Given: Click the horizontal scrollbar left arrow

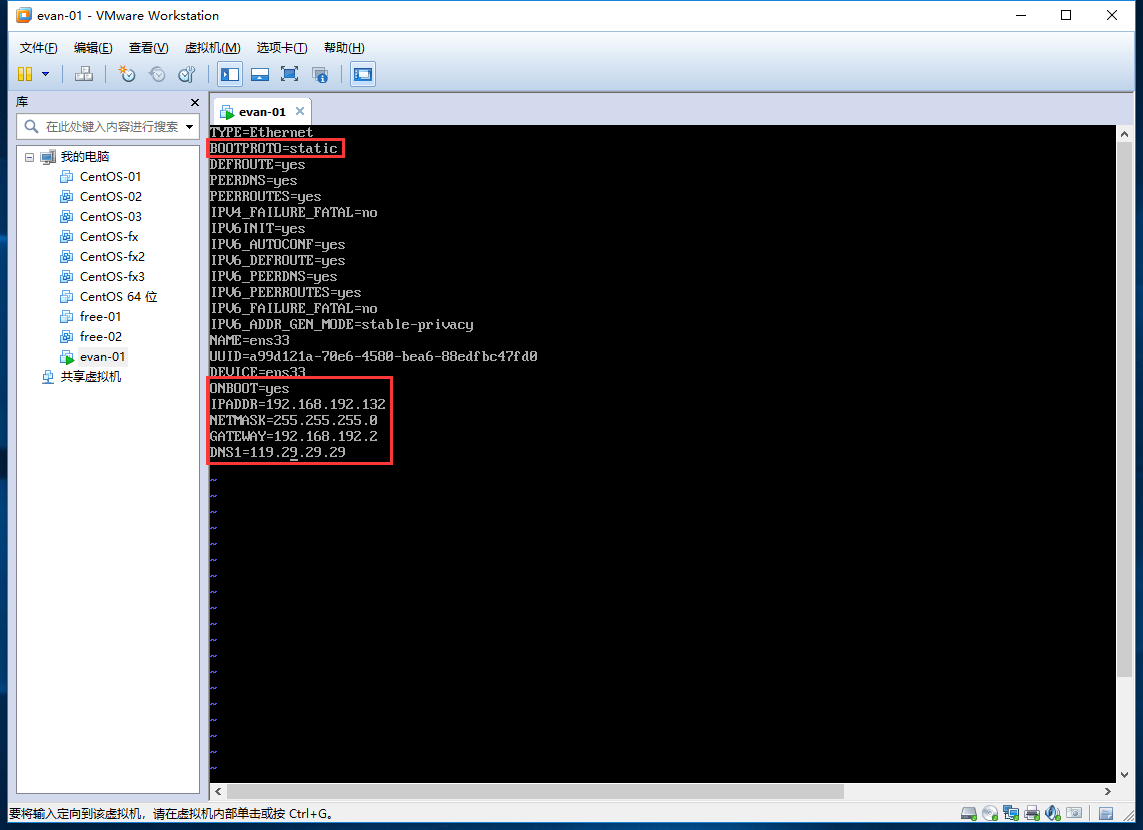Looking at the screenshot, I should (218, 791).
